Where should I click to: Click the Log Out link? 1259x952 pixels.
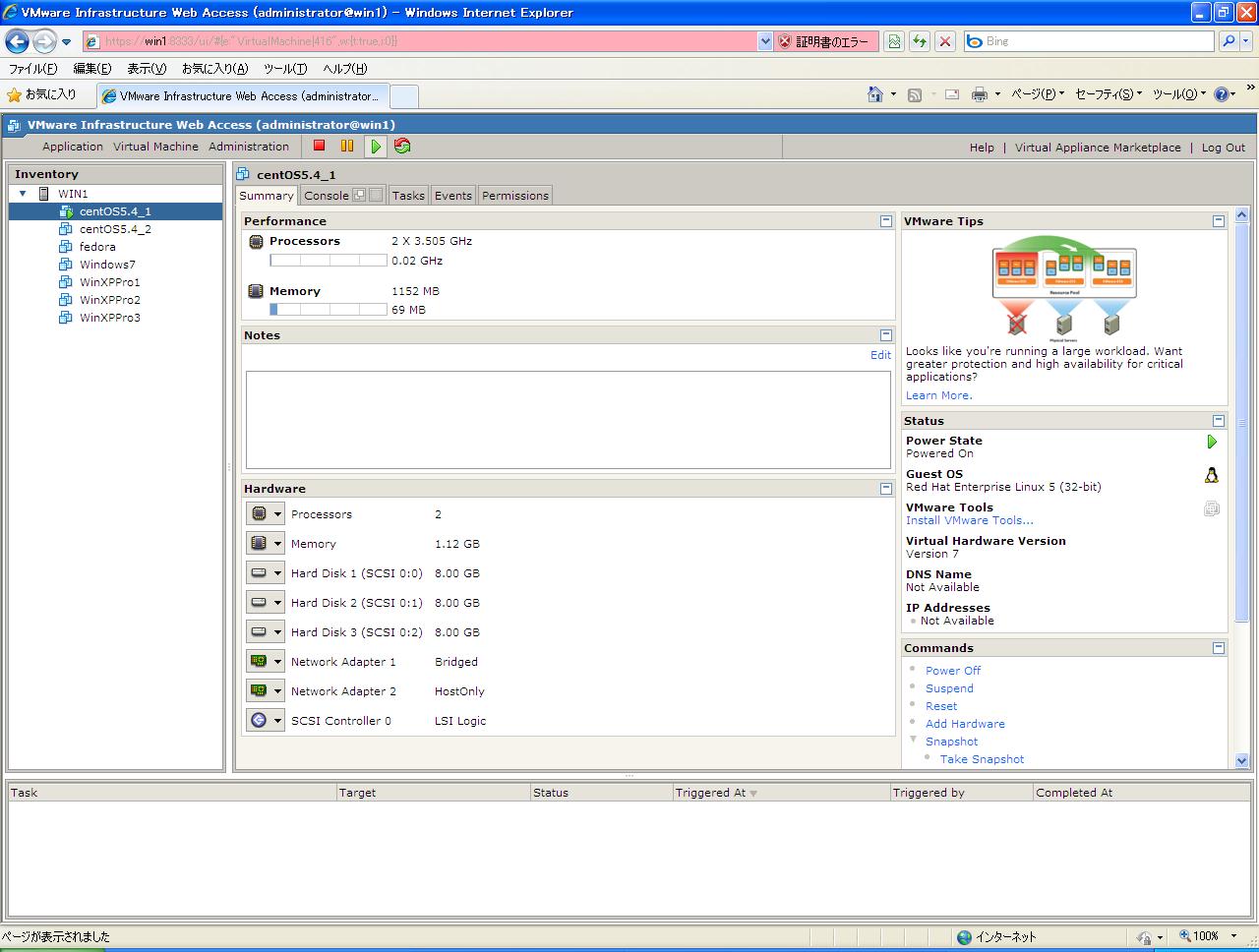pyautogui.click(x=1223, y=148)
